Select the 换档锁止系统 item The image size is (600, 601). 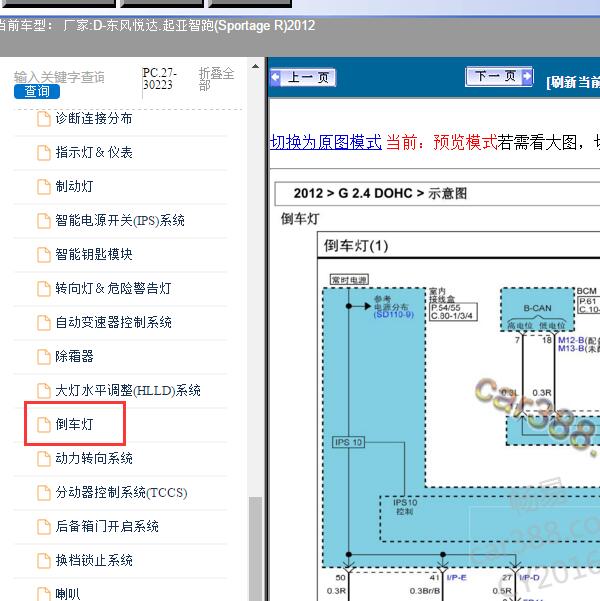tap(94, 560)
